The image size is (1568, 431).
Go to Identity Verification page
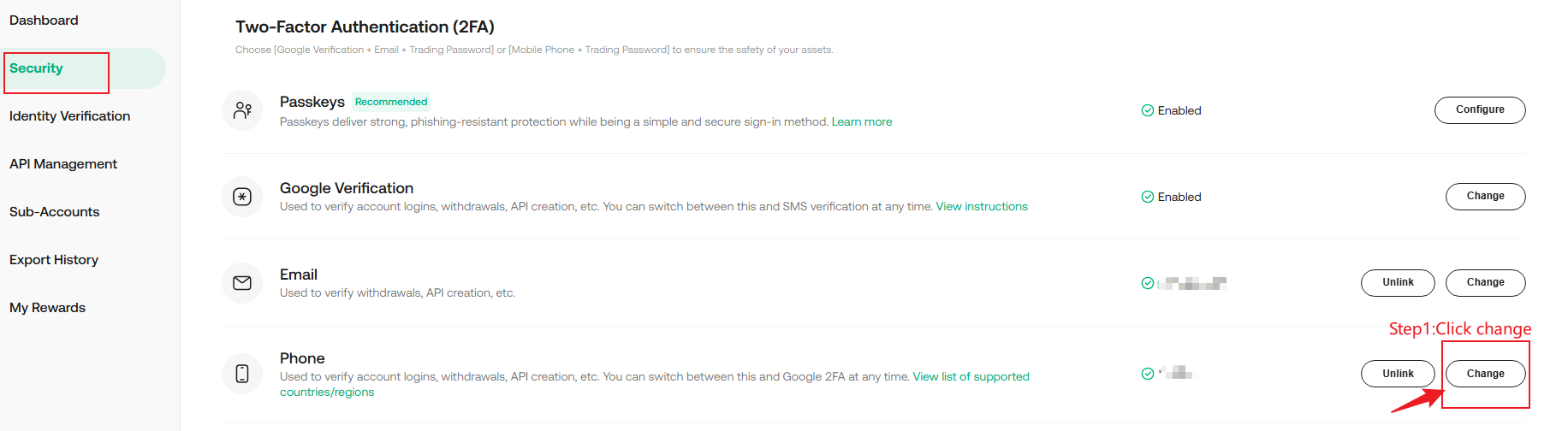tap(70, 116)
